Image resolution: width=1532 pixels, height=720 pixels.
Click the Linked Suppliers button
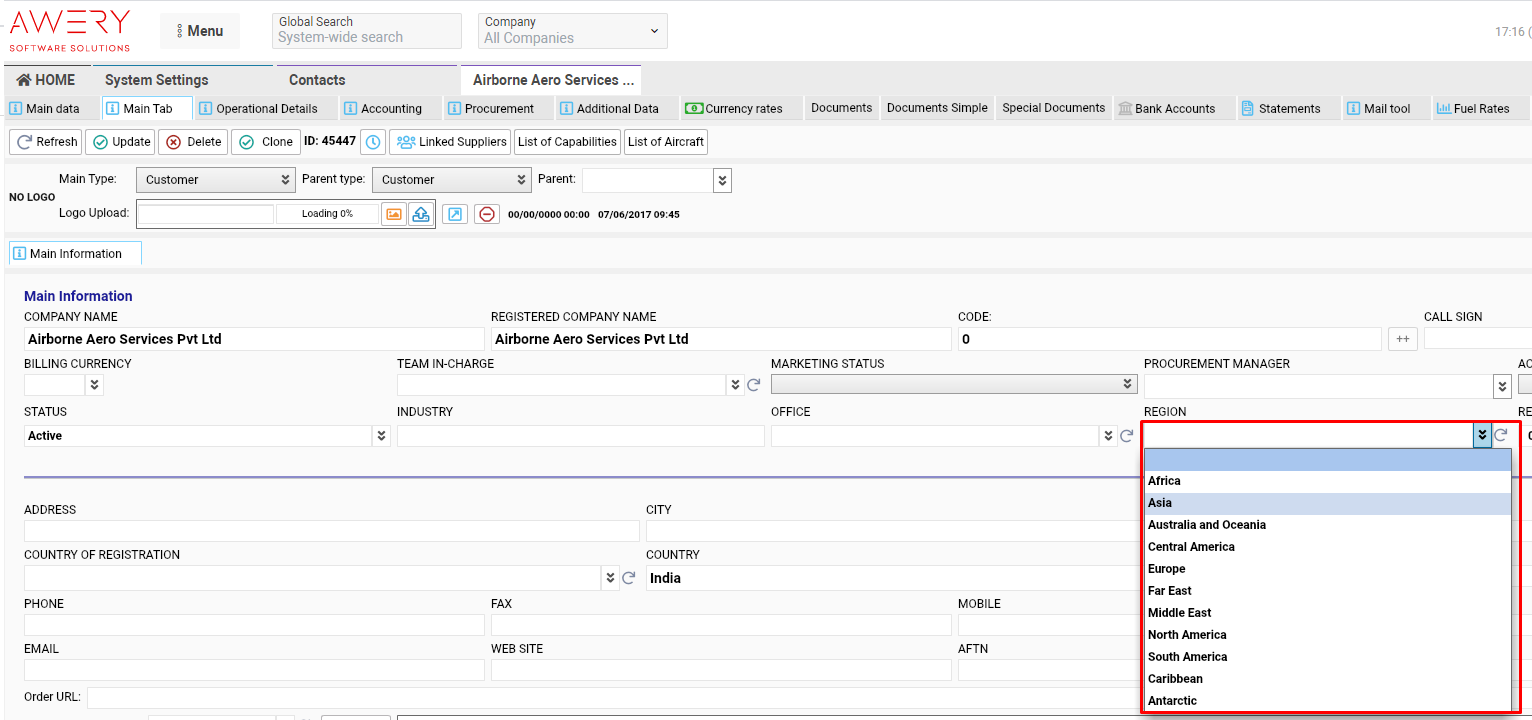tap(450, 142)
